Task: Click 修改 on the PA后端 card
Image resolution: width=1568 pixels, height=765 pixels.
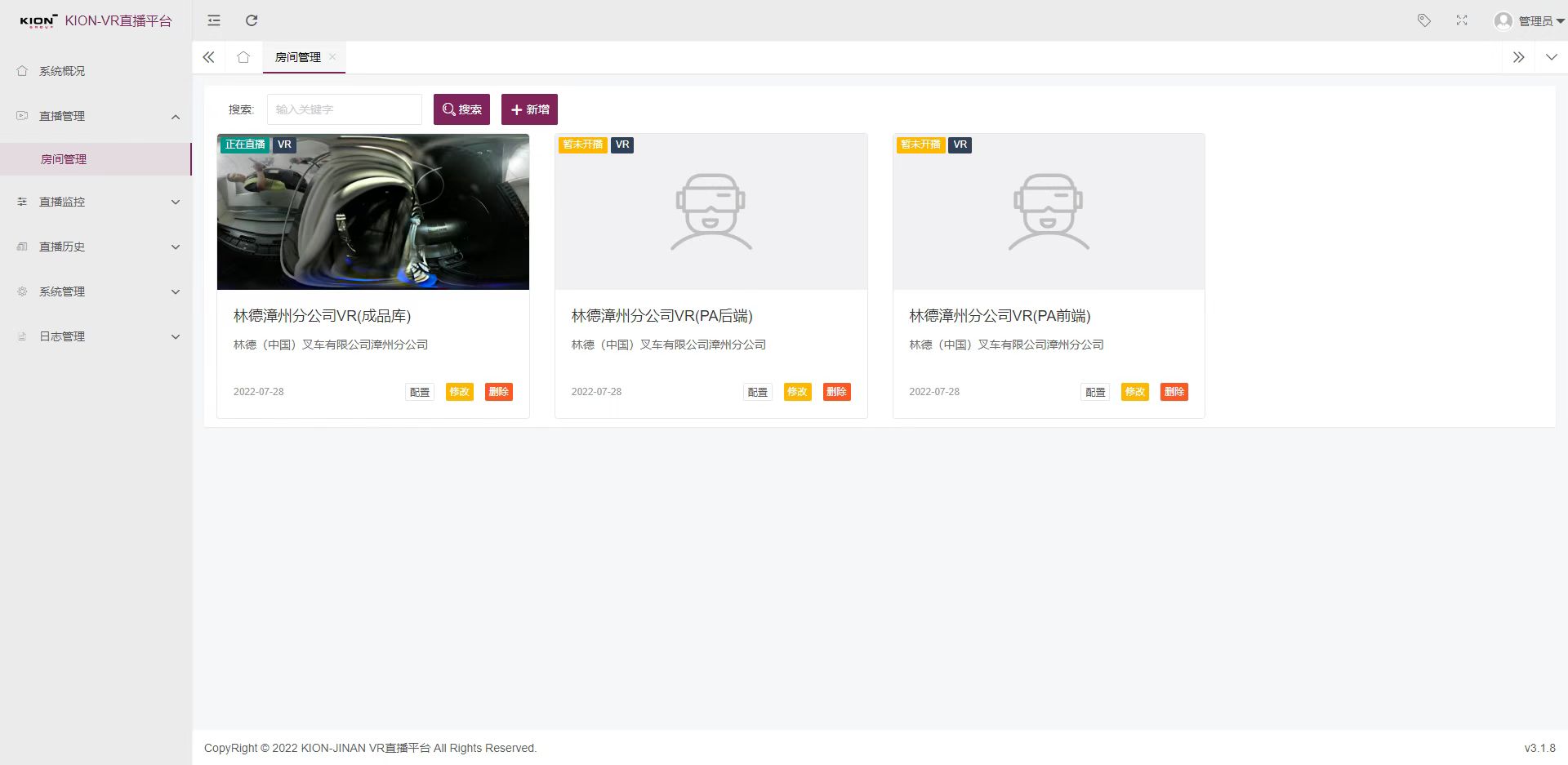Action: [798, 392]
